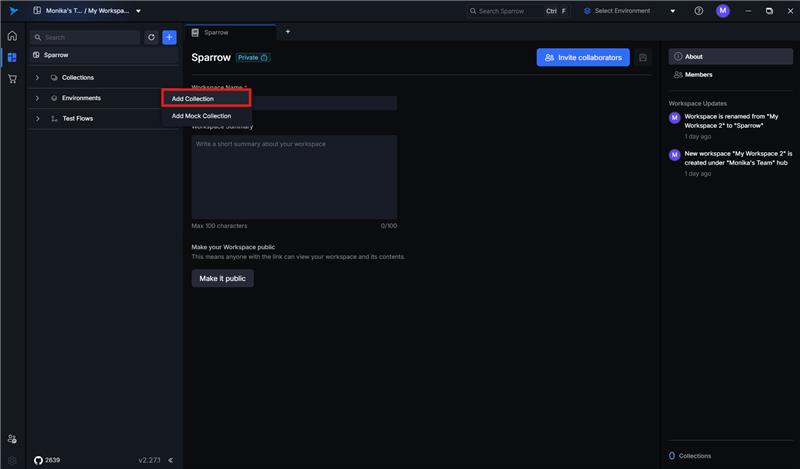Click the Collections folder icon
Image resolution: width=800 pixels, height=469 pixels.
coord(54,78)
